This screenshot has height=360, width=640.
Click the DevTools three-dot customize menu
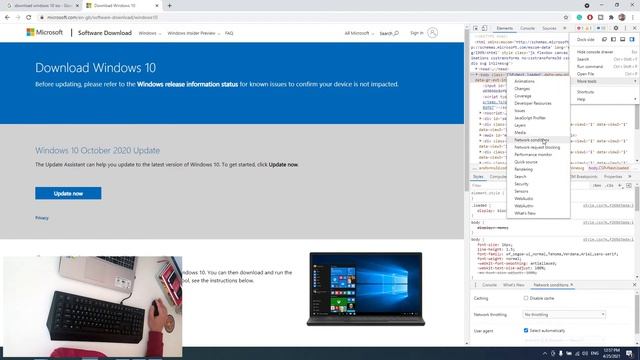coord(625,28)
